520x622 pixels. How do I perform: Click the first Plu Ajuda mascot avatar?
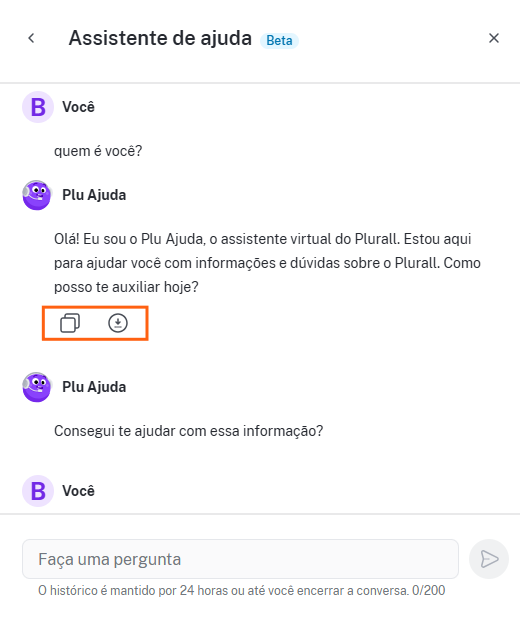click(x=37, y=195)
